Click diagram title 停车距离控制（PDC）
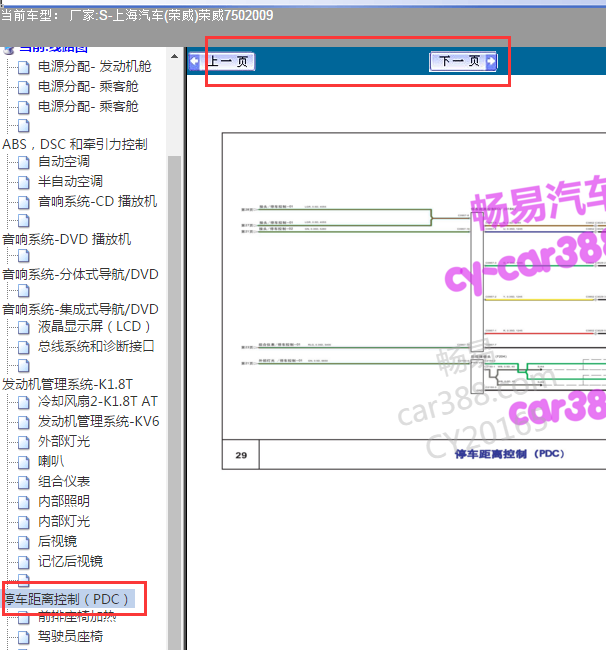 509,454
